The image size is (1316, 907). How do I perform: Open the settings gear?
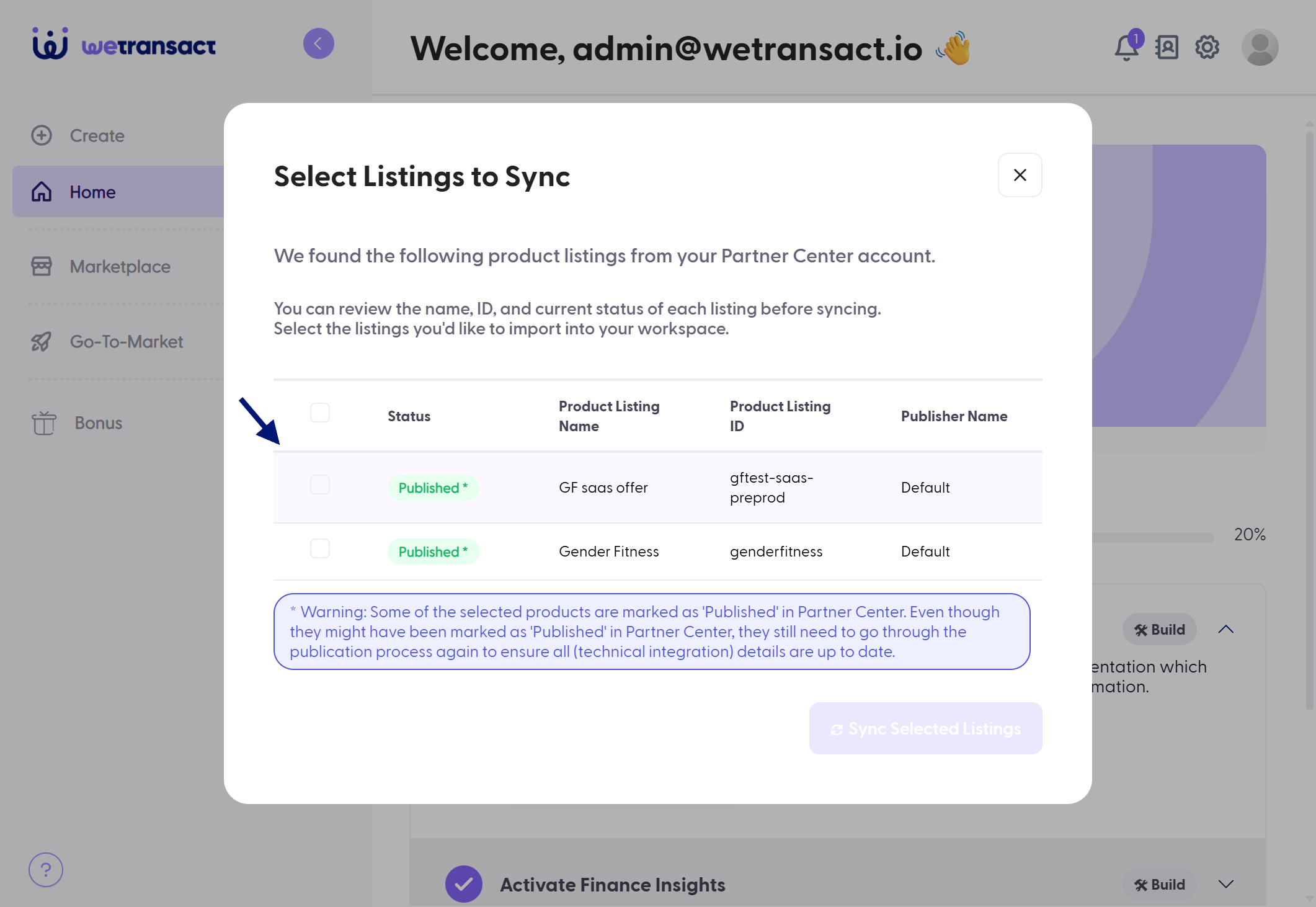click(1207, 47)
